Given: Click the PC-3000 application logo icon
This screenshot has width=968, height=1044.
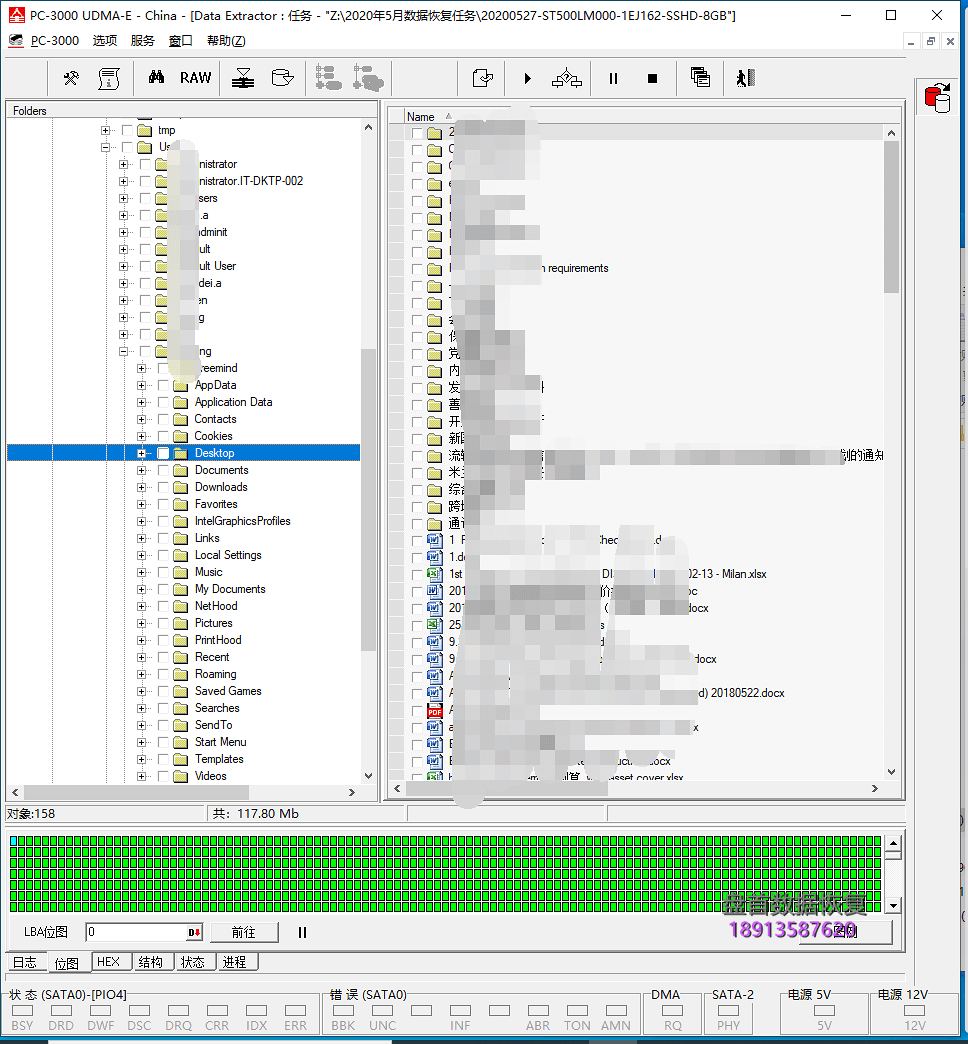Looking at the screenshot, I should coord(16,15).
